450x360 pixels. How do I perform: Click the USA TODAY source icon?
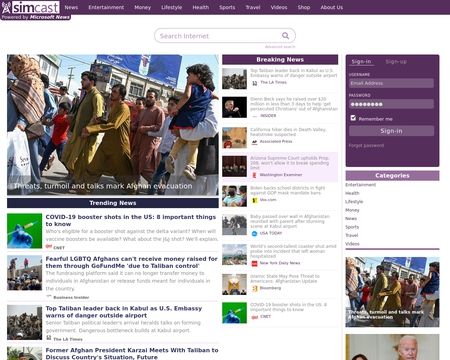(x=254, y=233)
